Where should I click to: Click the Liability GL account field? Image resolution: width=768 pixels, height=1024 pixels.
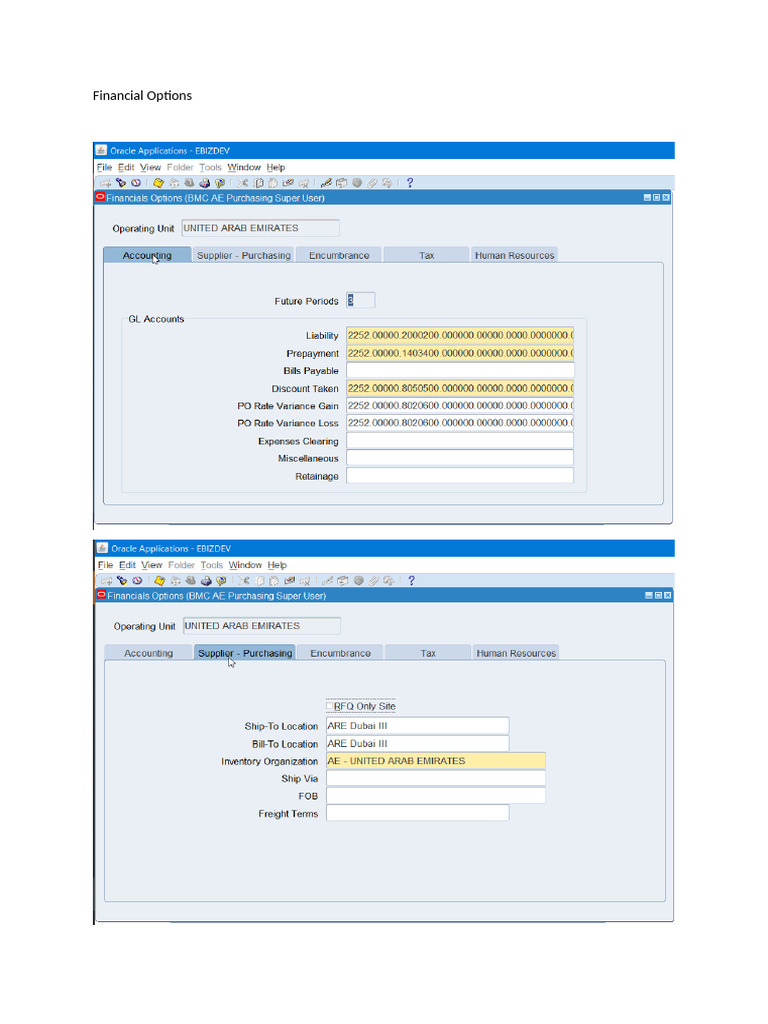pos(460,335)
